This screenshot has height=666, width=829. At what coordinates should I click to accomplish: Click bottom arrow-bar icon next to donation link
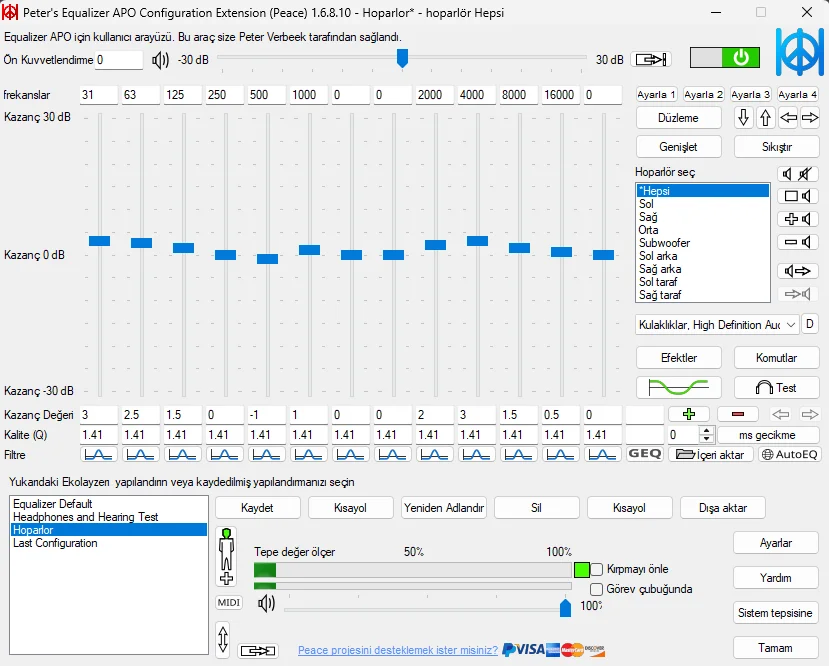[258, 650]
